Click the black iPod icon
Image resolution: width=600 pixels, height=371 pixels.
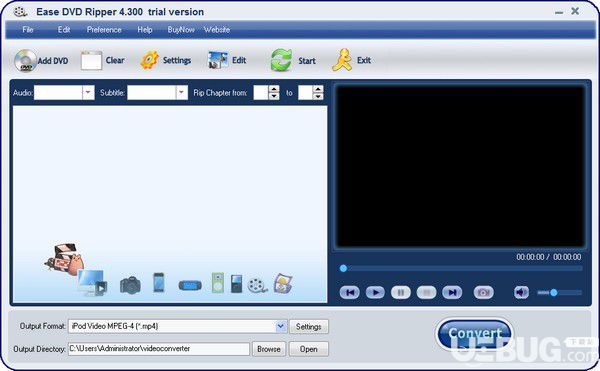tap(236, 283)
